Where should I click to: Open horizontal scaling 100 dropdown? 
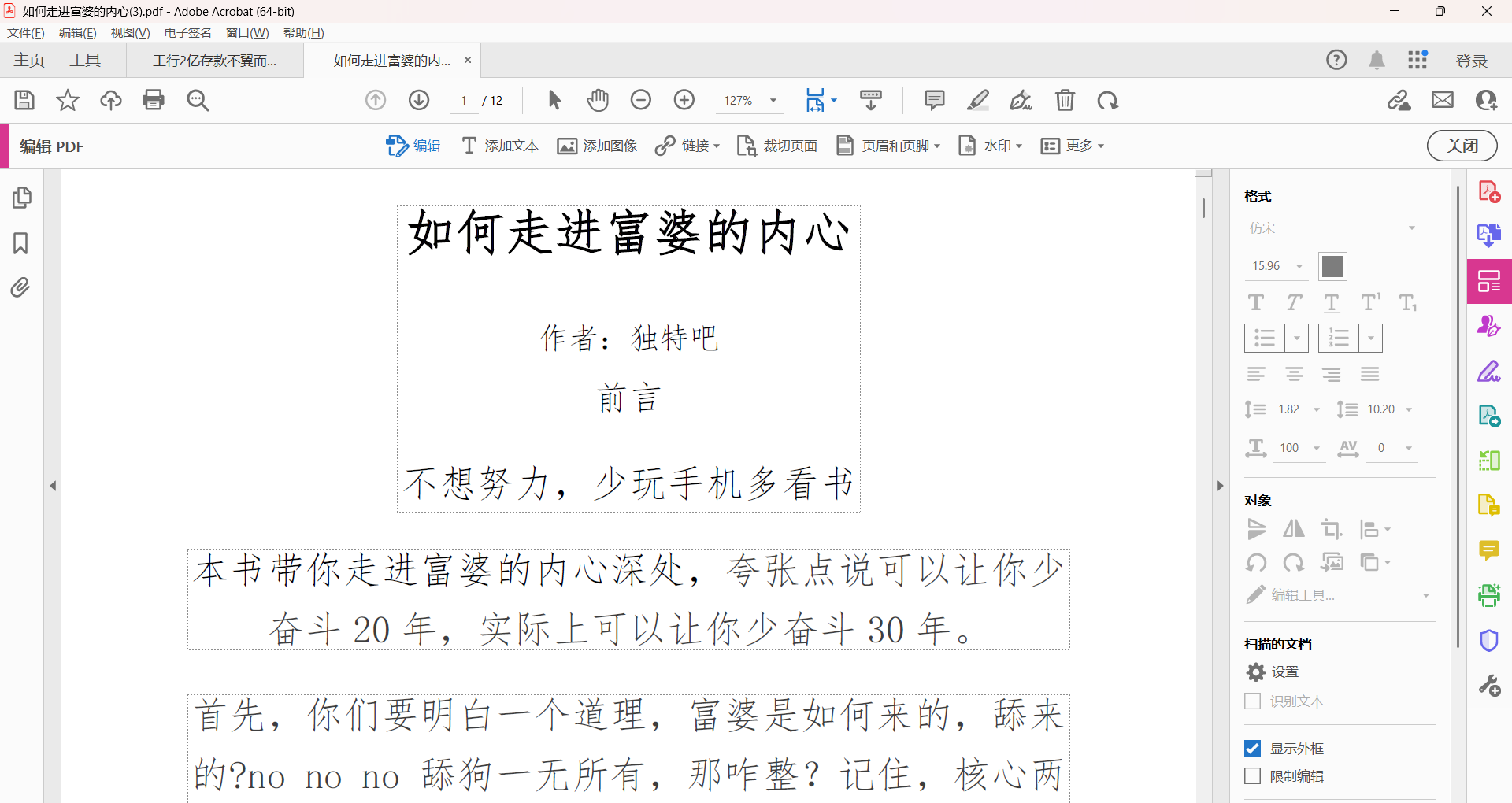1316,448
